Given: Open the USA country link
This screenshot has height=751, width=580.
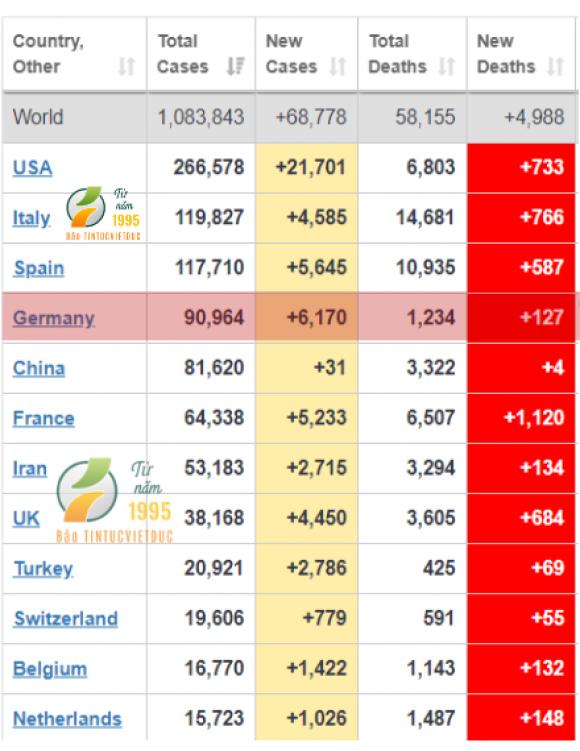Looking at the screenshot, I should point(33,168).
